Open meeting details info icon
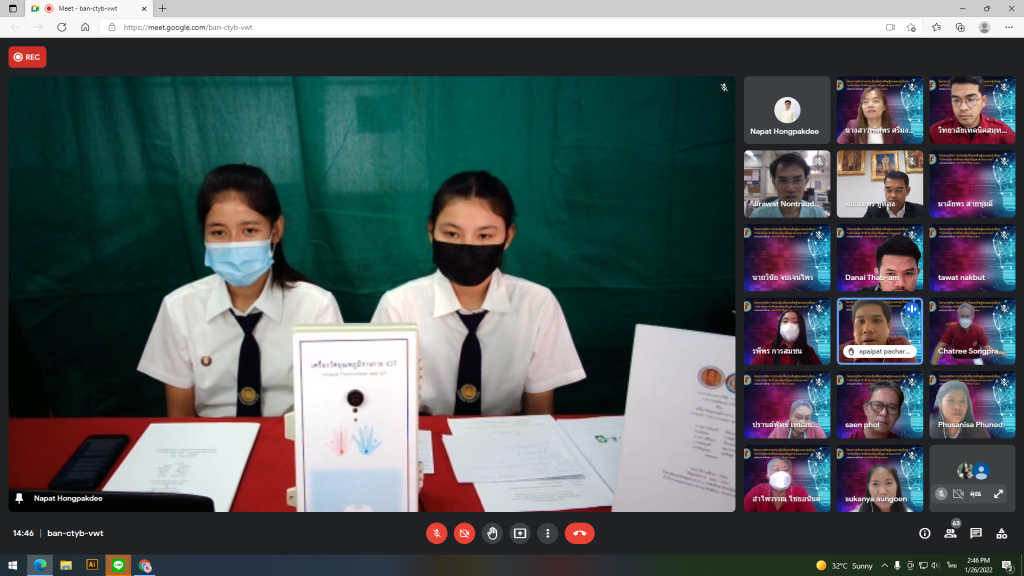Screen dimensions: 1024x576 click(925, 534)
